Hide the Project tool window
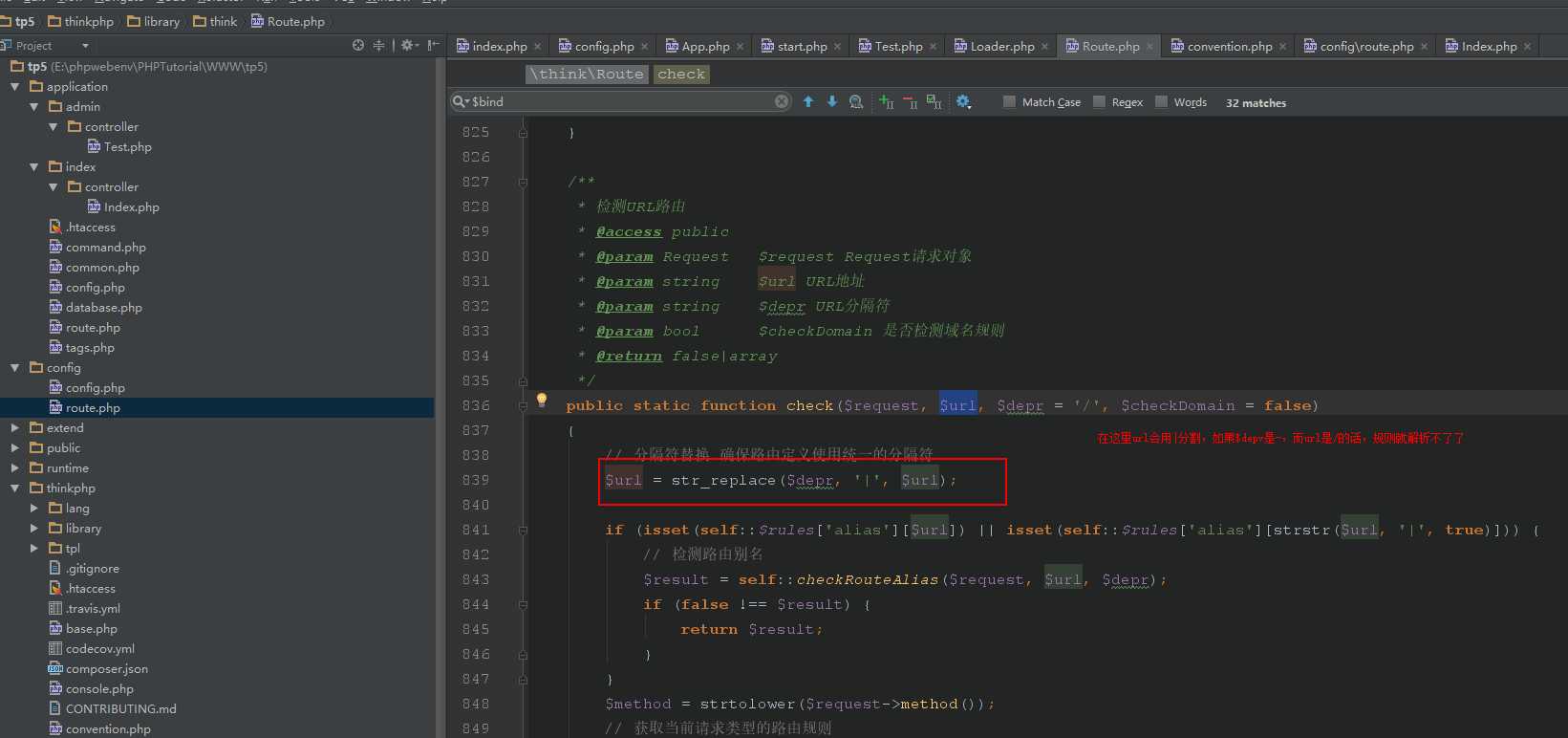This screenshot has height=738, width=1568. click(x=434, y=45)
